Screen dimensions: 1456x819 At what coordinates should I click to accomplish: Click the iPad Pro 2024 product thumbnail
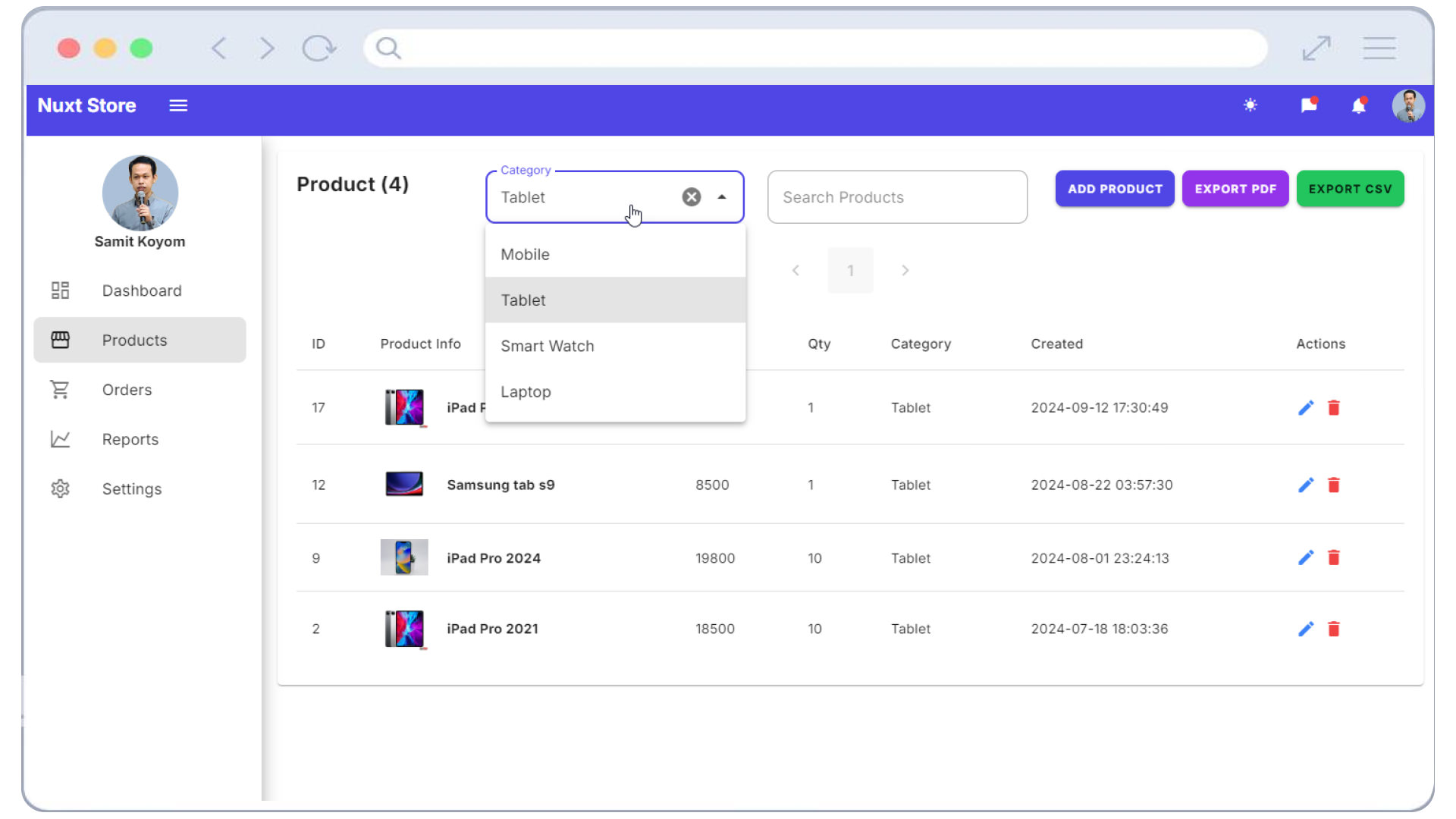tap(404, 557)
